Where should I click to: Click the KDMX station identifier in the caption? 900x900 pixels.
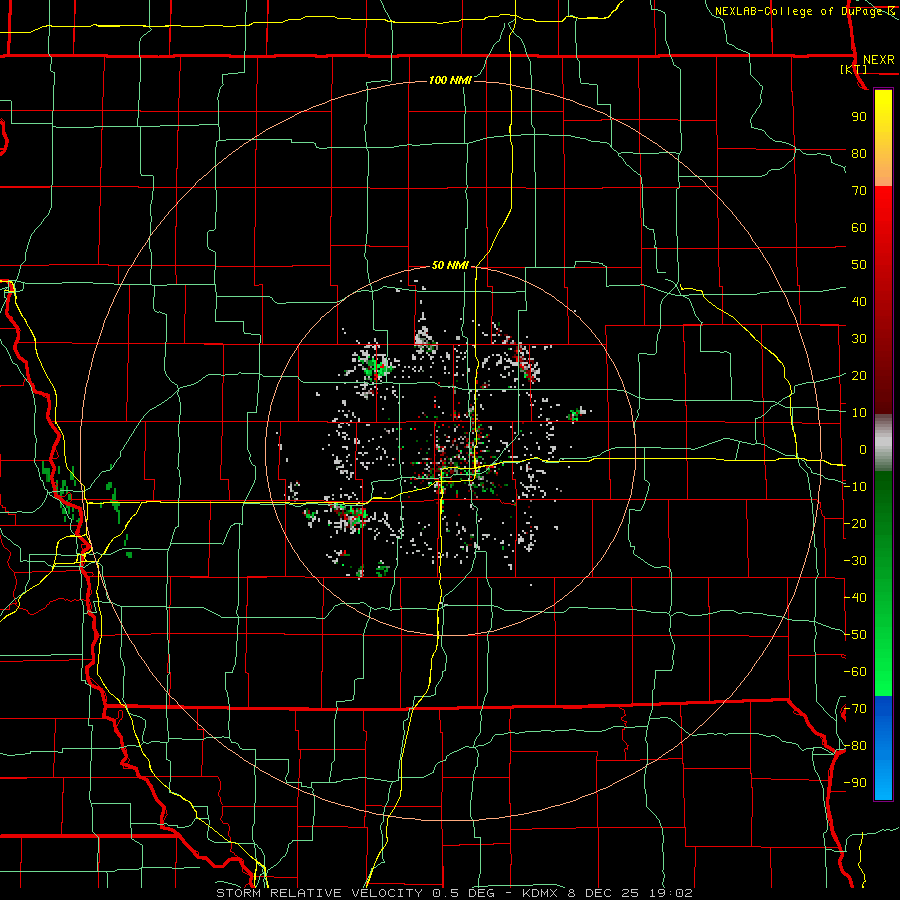point(540,893)
